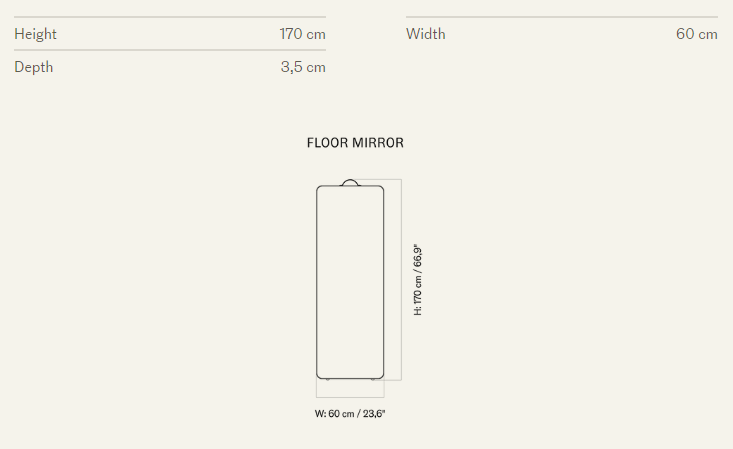
Task: Click the divider line under Height row
Action: [170, 50]
